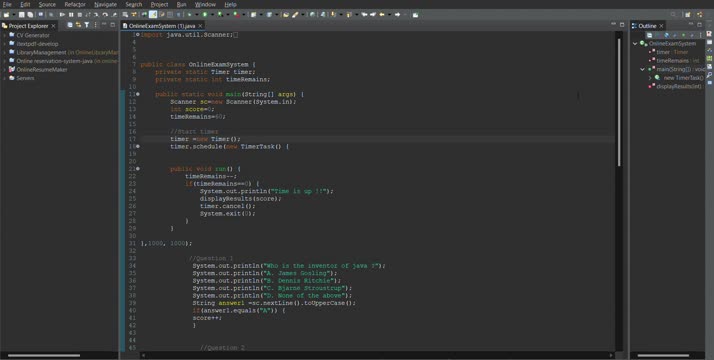This screenshot has height=360, width=714.
Task: Open the Run menu
Action: (x=181, y=5)
